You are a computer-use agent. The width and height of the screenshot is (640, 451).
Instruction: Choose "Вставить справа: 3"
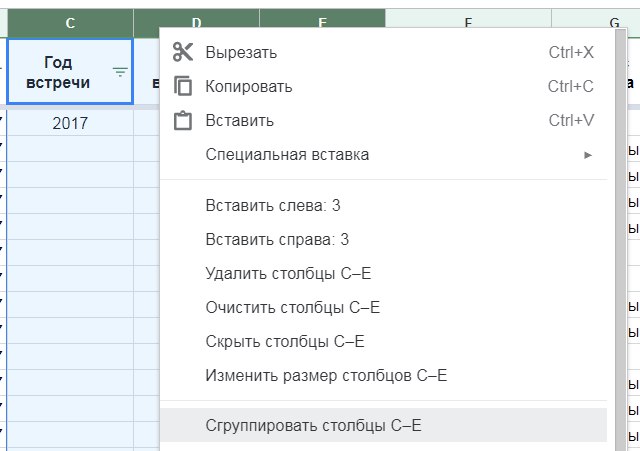(x=277, y=240)
